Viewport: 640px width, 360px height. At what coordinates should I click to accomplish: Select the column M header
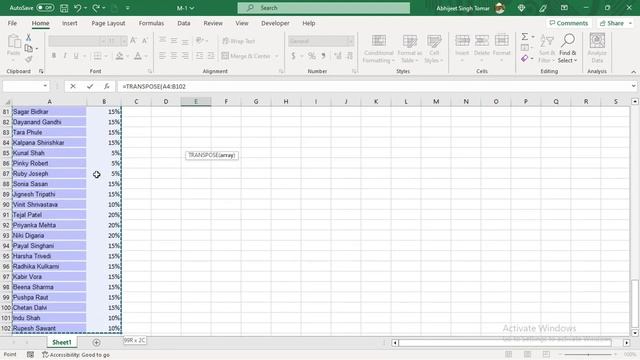point(436,102)
